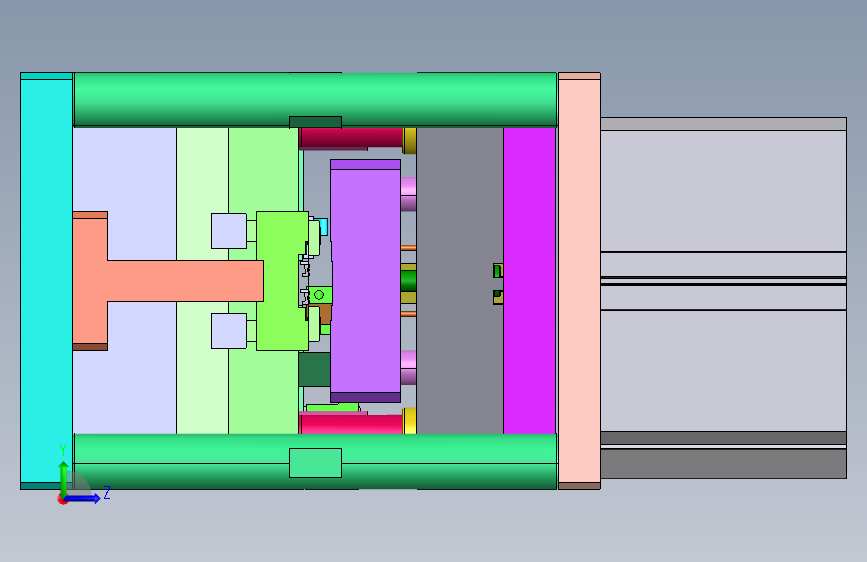Screen dimensions: 867x562
Task: Select the bright green central block
Action: 281,281
